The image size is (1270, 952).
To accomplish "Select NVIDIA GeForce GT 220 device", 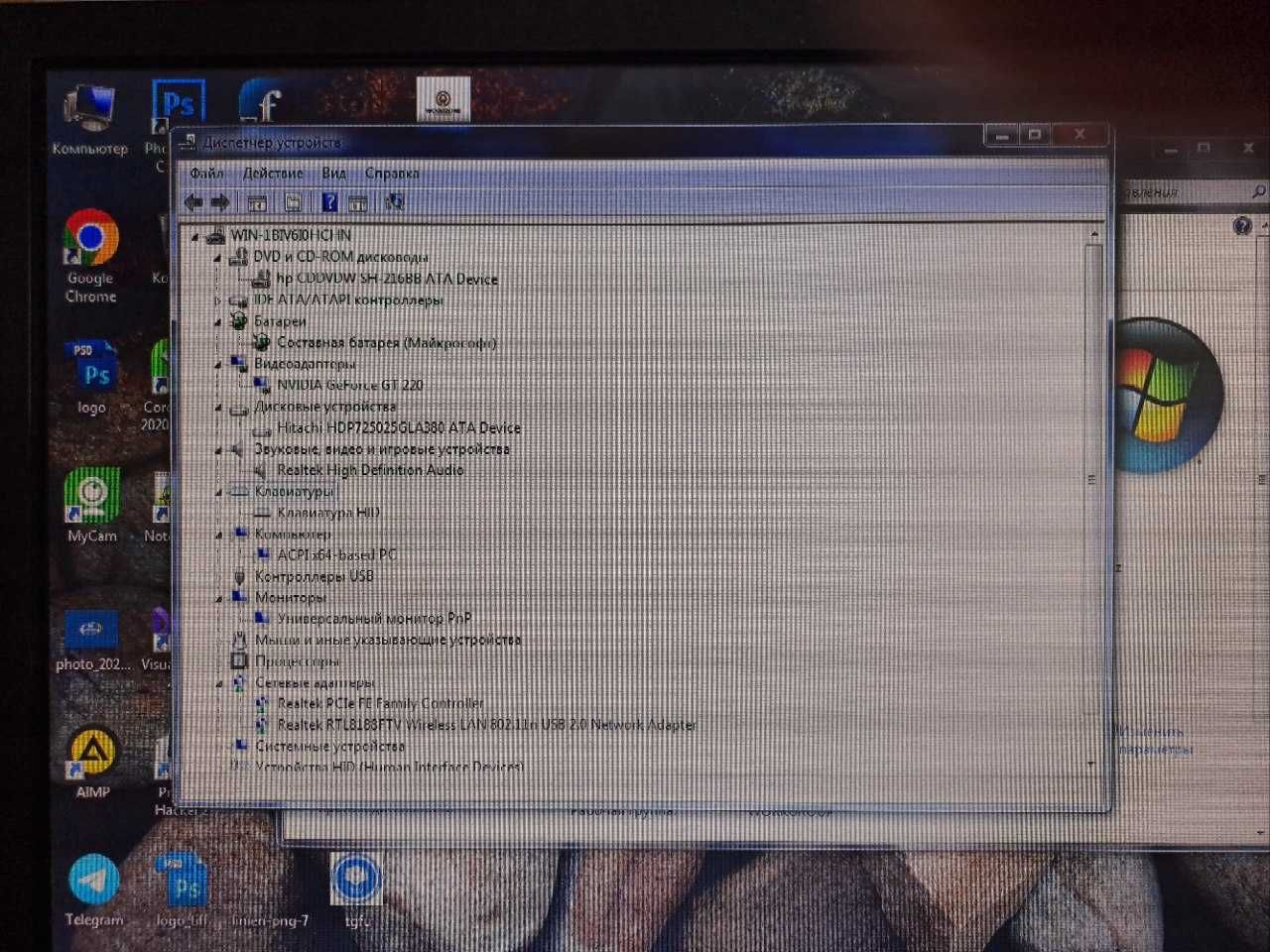I will tap(349, 385).
